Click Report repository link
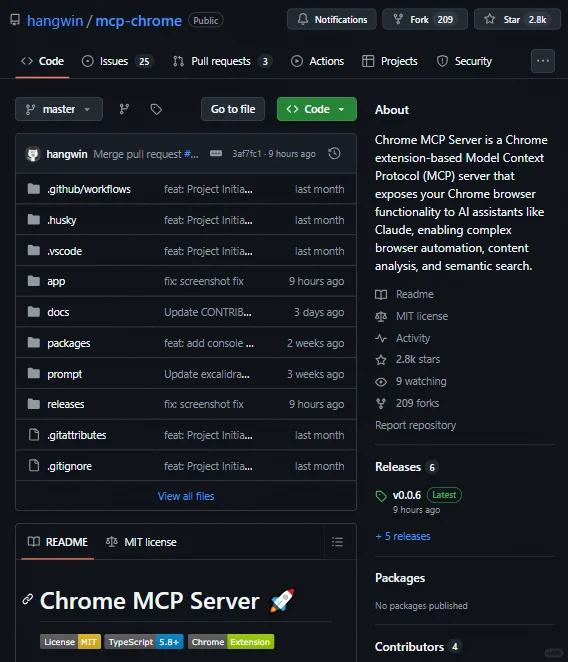This screenshot has width=568, height=662. tap(416, 425)
